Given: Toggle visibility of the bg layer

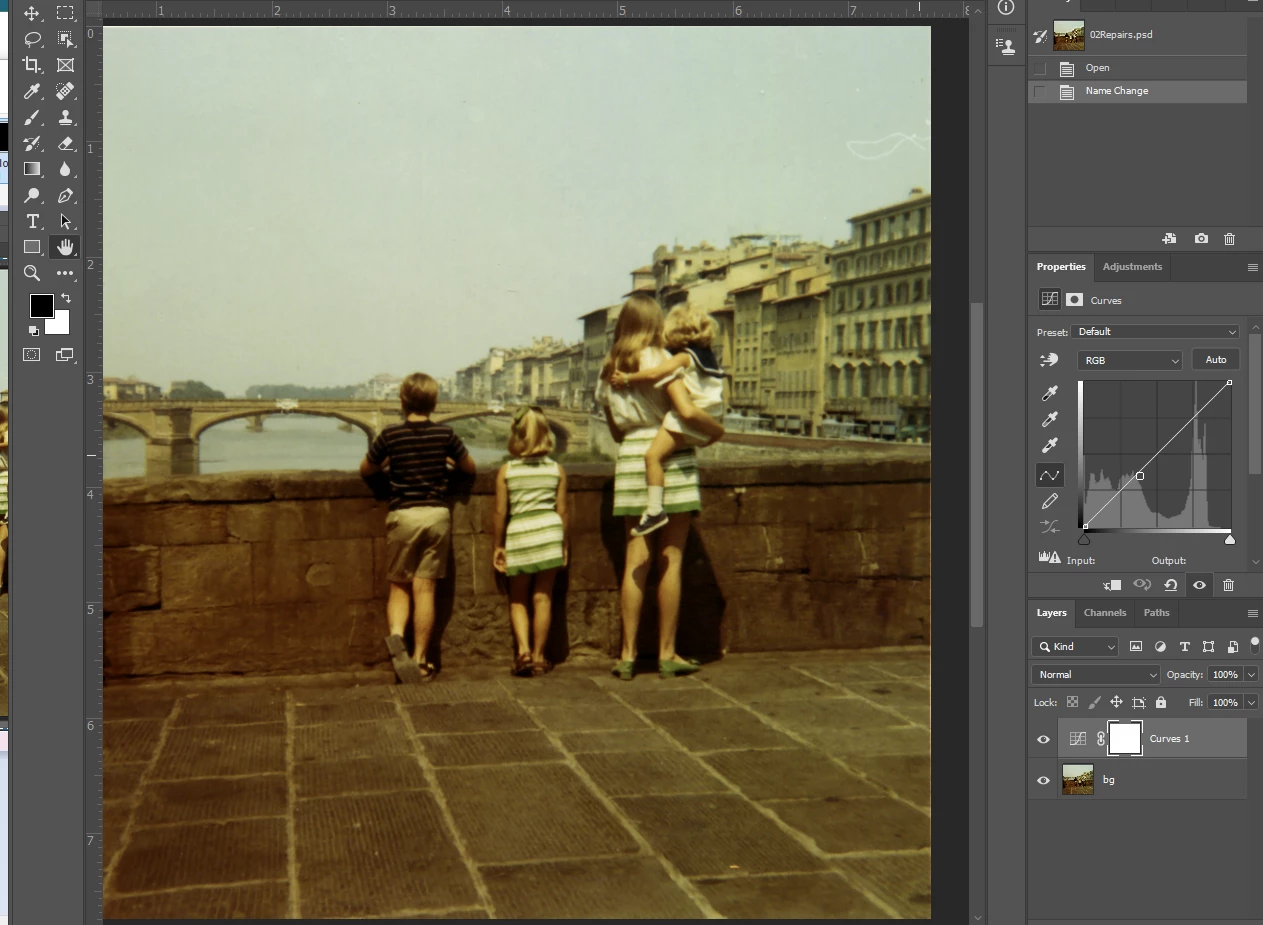Looking at the screenshot, I should pyautogui.click(x=1043, y=780).
